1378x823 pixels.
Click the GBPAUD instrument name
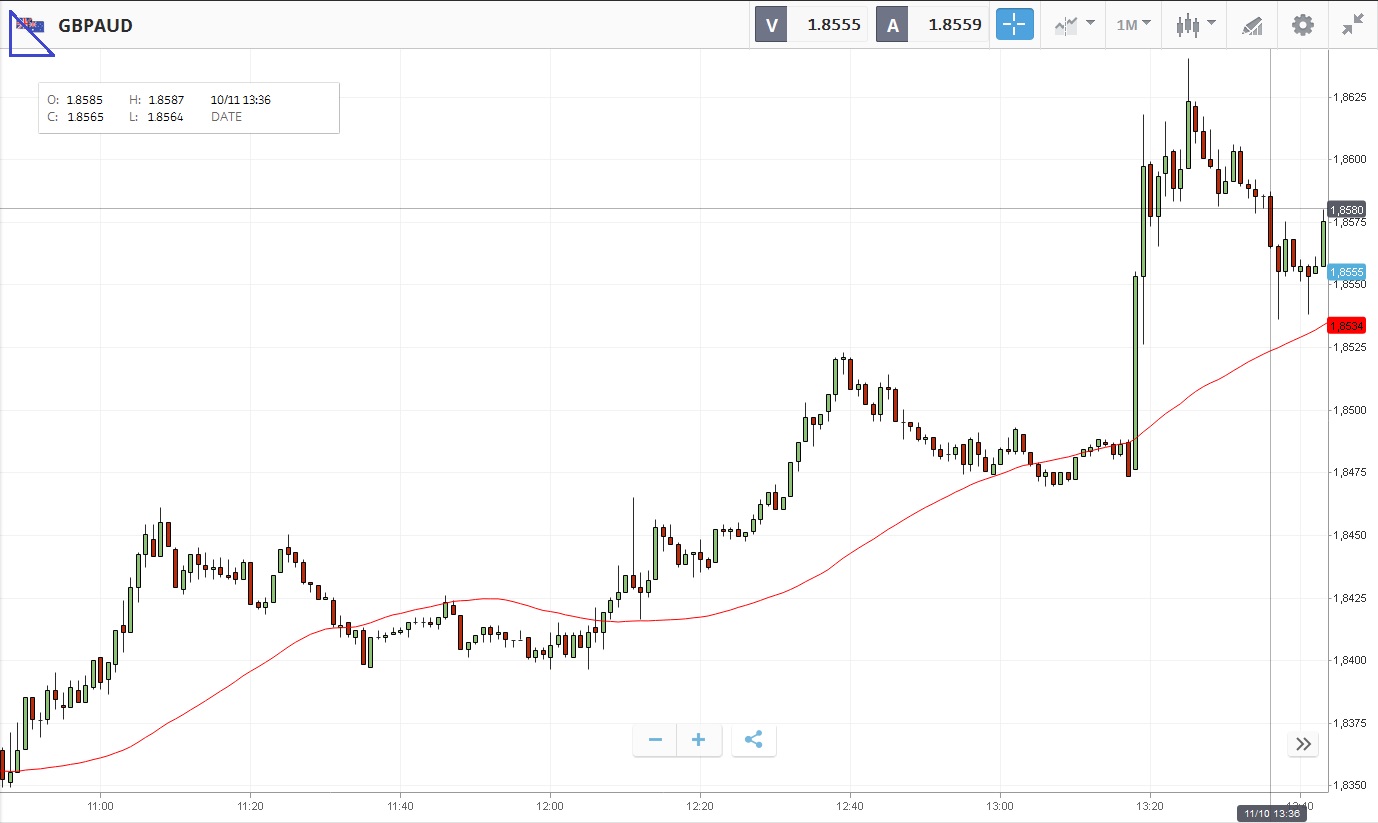pyautogui.click(x=95, y=26)
